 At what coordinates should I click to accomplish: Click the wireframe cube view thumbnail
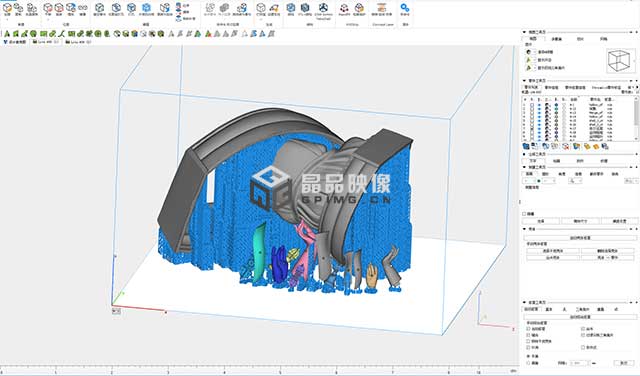click(x=621, y=60)
